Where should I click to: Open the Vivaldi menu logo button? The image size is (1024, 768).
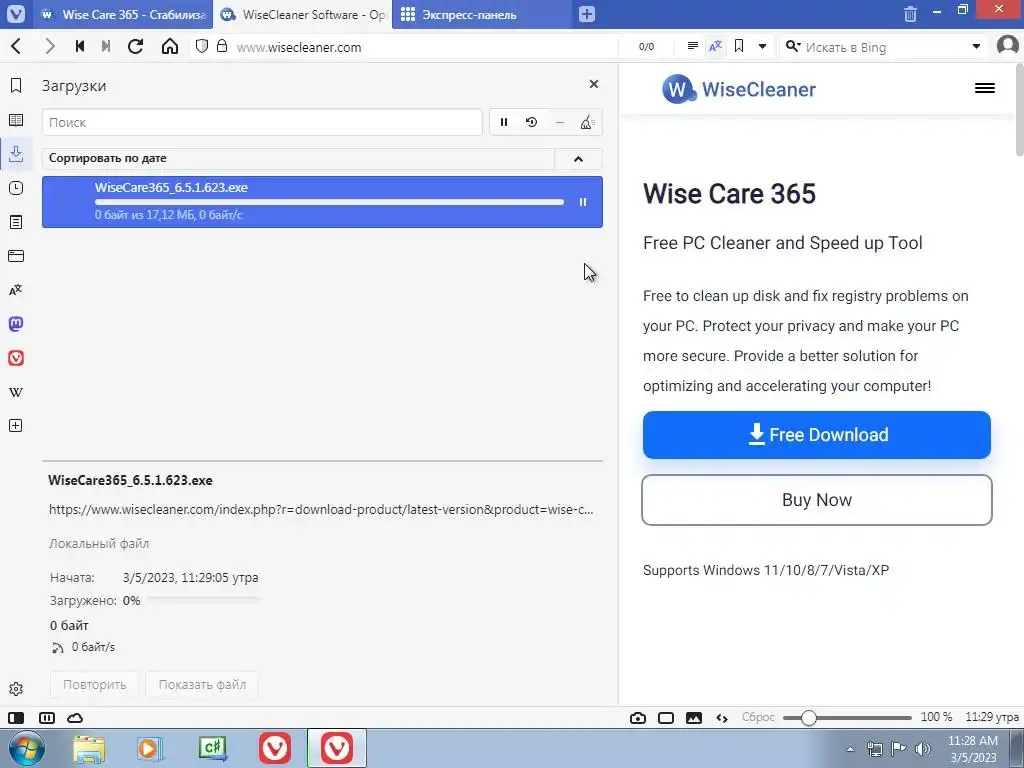tap(15, 14)
